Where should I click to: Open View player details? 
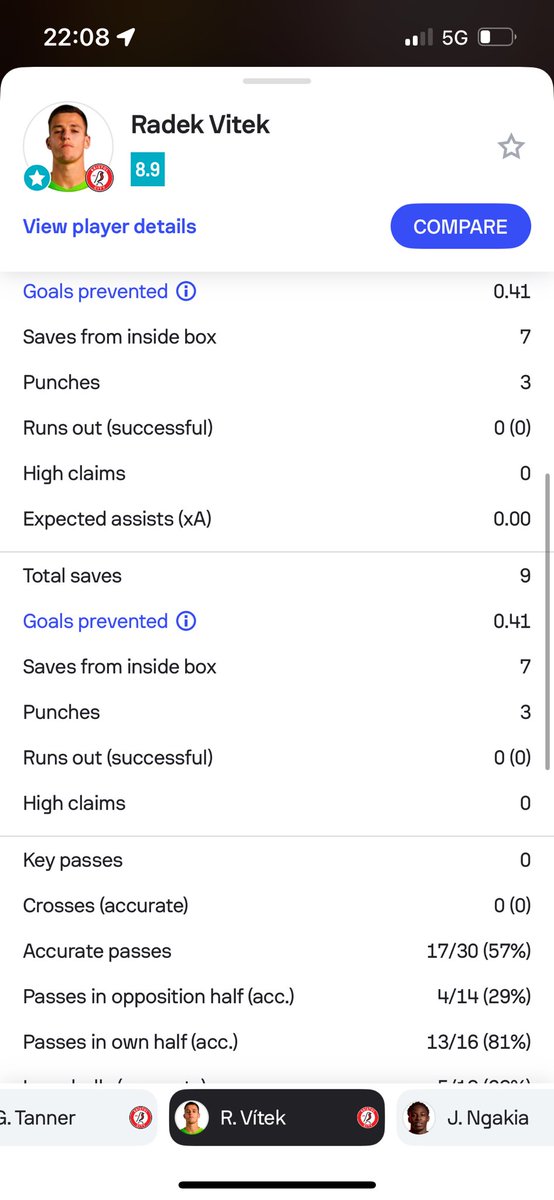(x=110, y=226)
